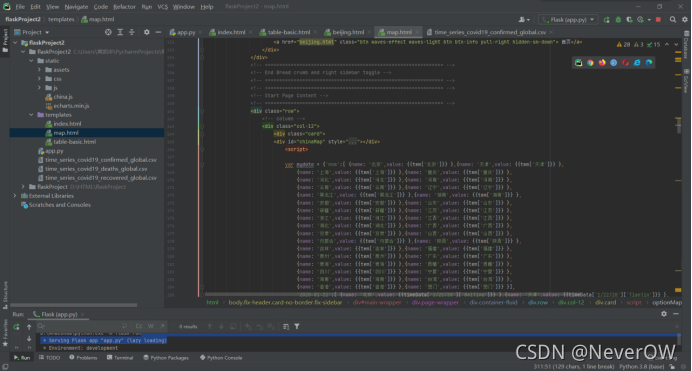This screenshot has width=692, height=371.
Task: Go to previous highlighted error arrow
Action: [x=667, y=45]
